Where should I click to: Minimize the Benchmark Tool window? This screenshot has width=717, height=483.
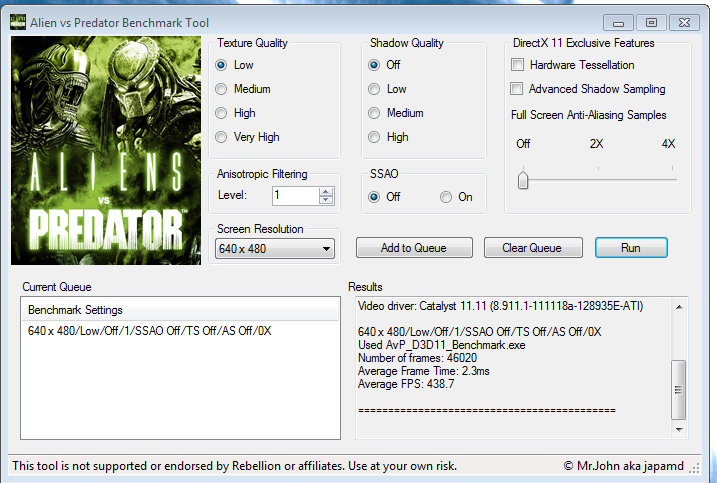coord(618,23)
